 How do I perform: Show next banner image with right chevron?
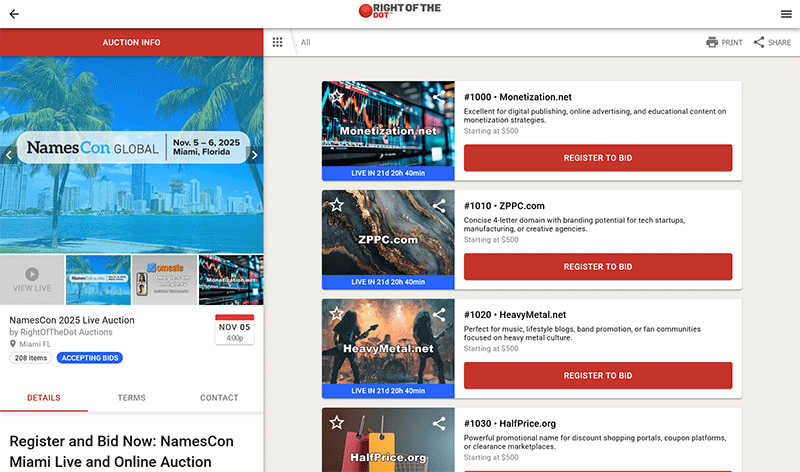tap(254, 155)
